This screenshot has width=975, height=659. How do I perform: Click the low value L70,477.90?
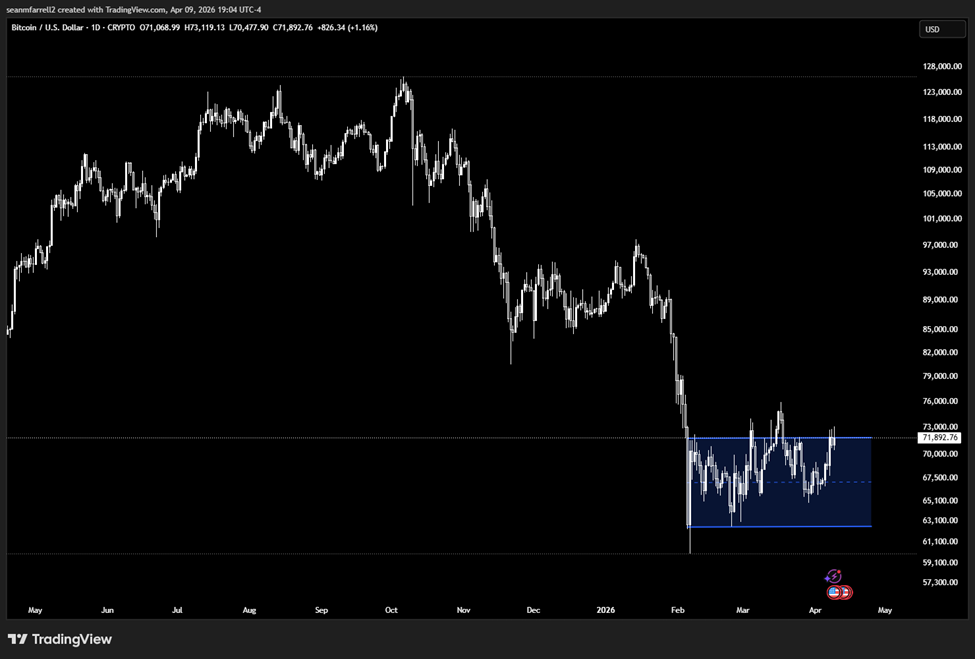249,27
